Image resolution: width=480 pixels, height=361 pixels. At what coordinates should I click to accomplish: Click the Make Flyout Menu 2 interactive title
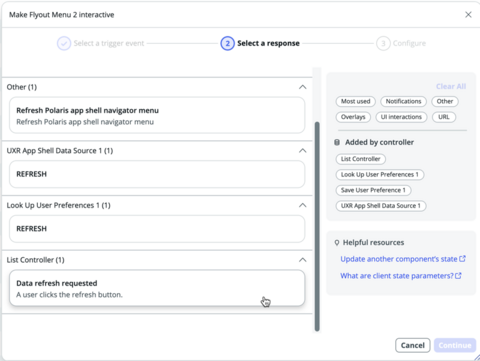62,15
